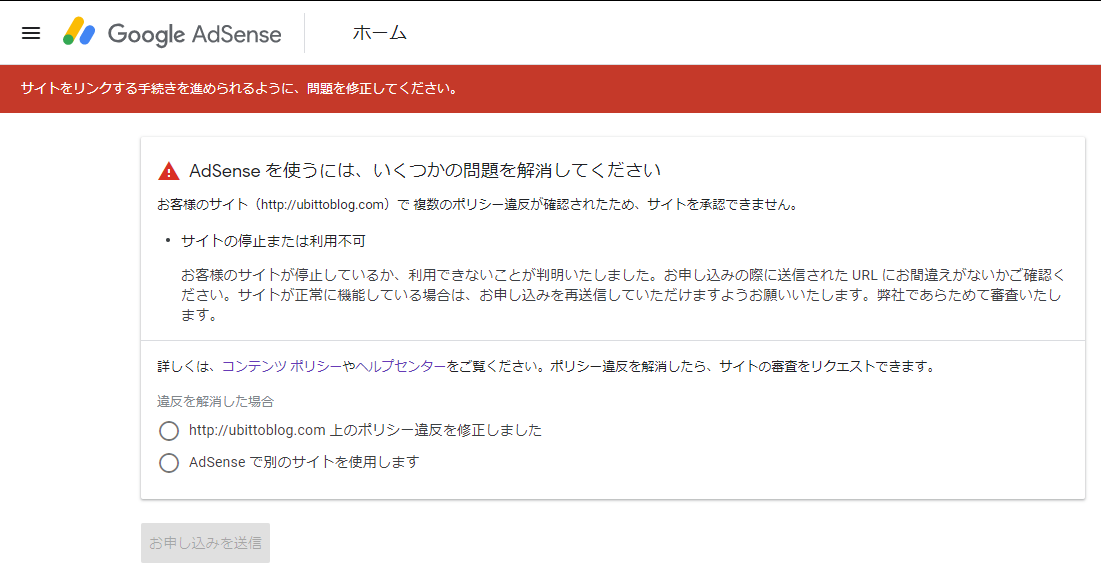Viewport: 1101px width, 585px height.
Task: Open the ヘルプセンター link
Action: (400, 366)
